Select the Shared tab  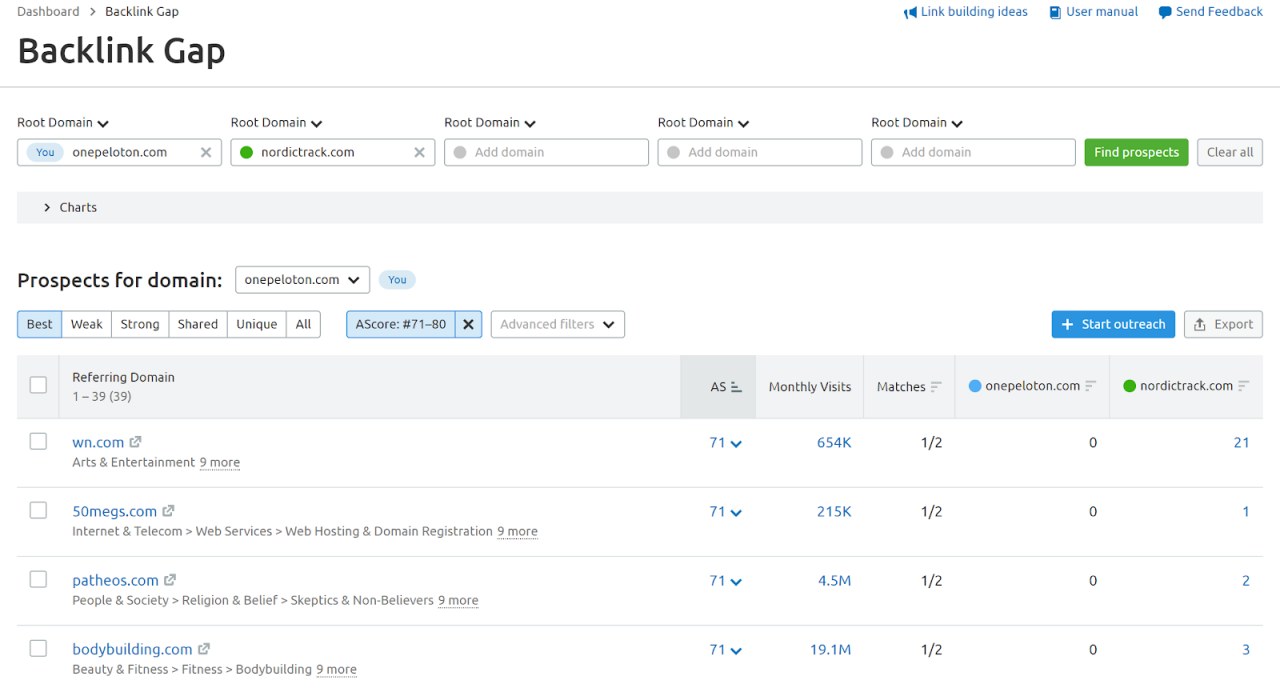pos(198,324)
